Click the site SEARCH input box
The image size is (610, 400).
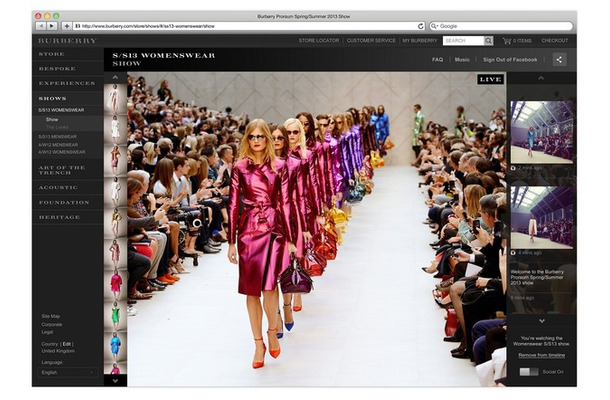(x=463, y=40)
